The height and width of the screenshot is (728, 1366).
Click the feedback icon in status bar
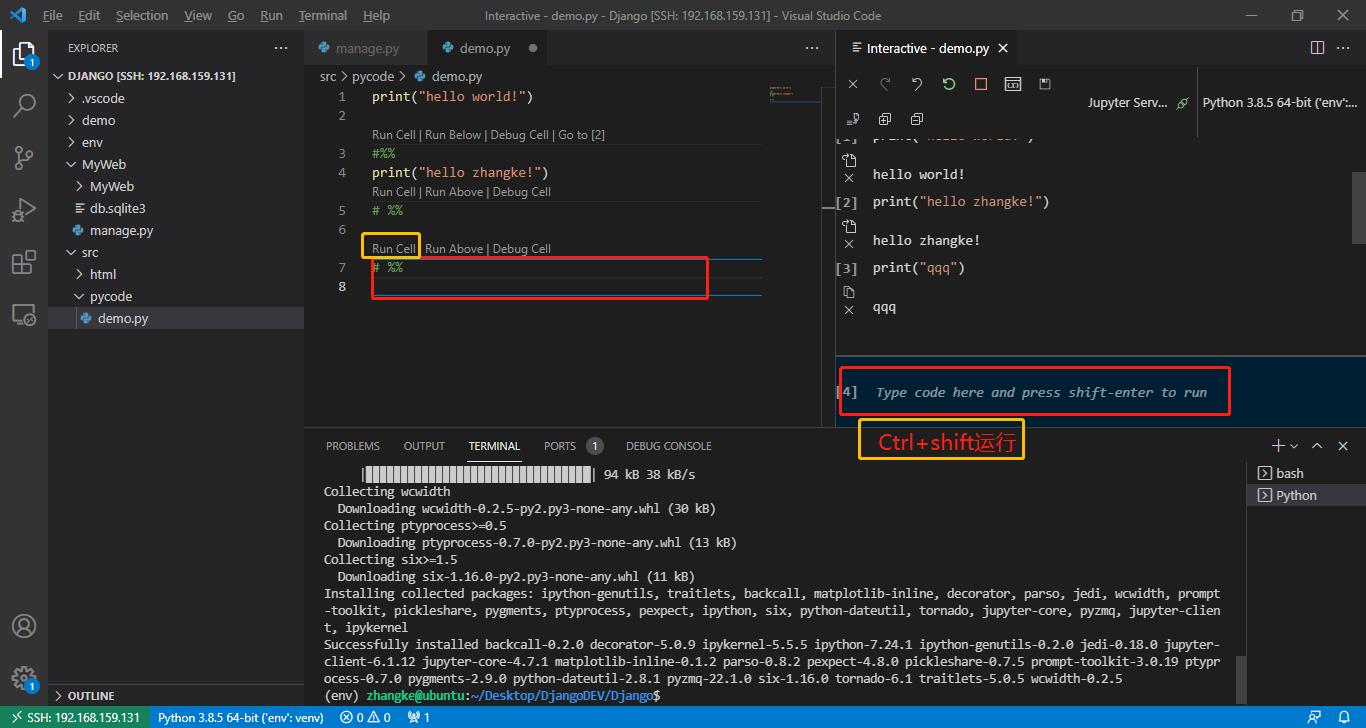[1315, 717]
